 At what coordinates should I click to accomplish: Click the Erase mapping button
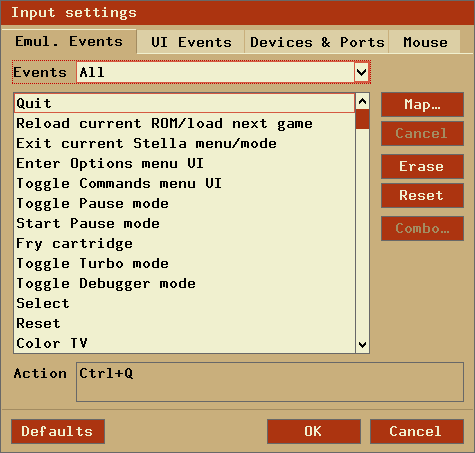[x=422, y=166]
